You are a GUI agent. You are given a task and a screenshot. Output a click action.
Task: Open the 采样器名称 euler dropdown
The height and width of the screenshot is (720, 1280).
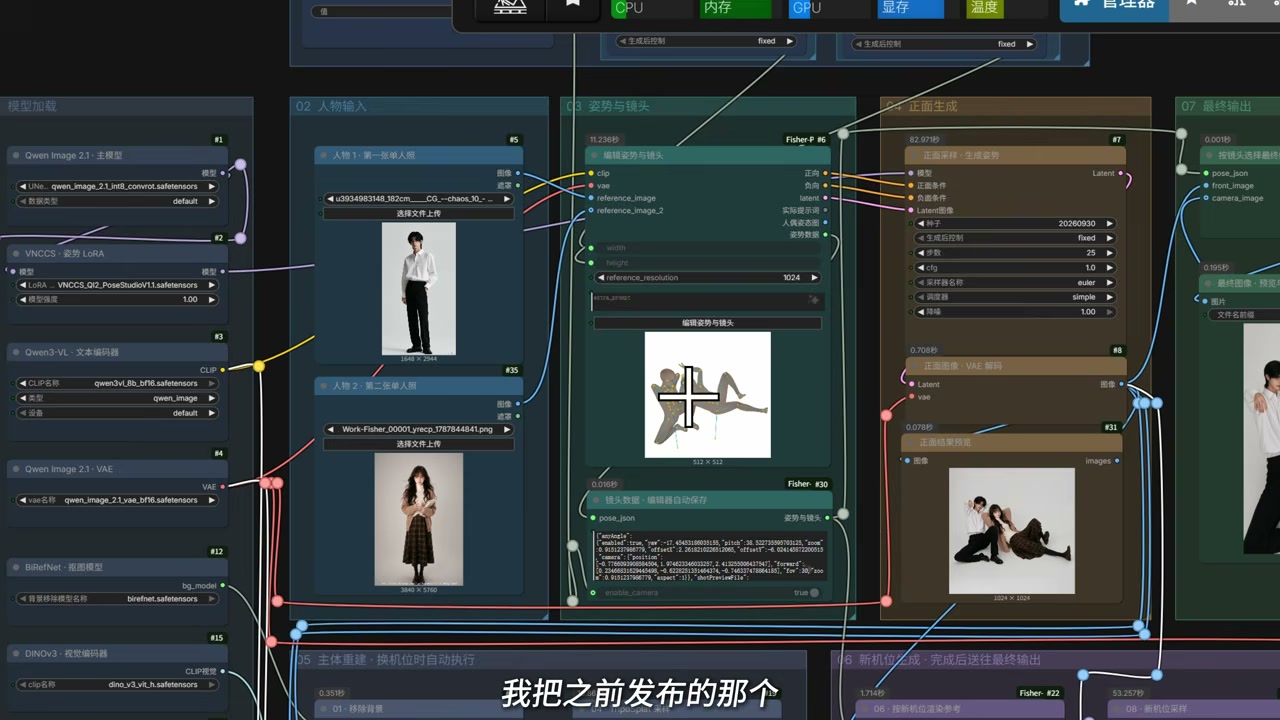pyautogui.click(x=1015, y=283)
